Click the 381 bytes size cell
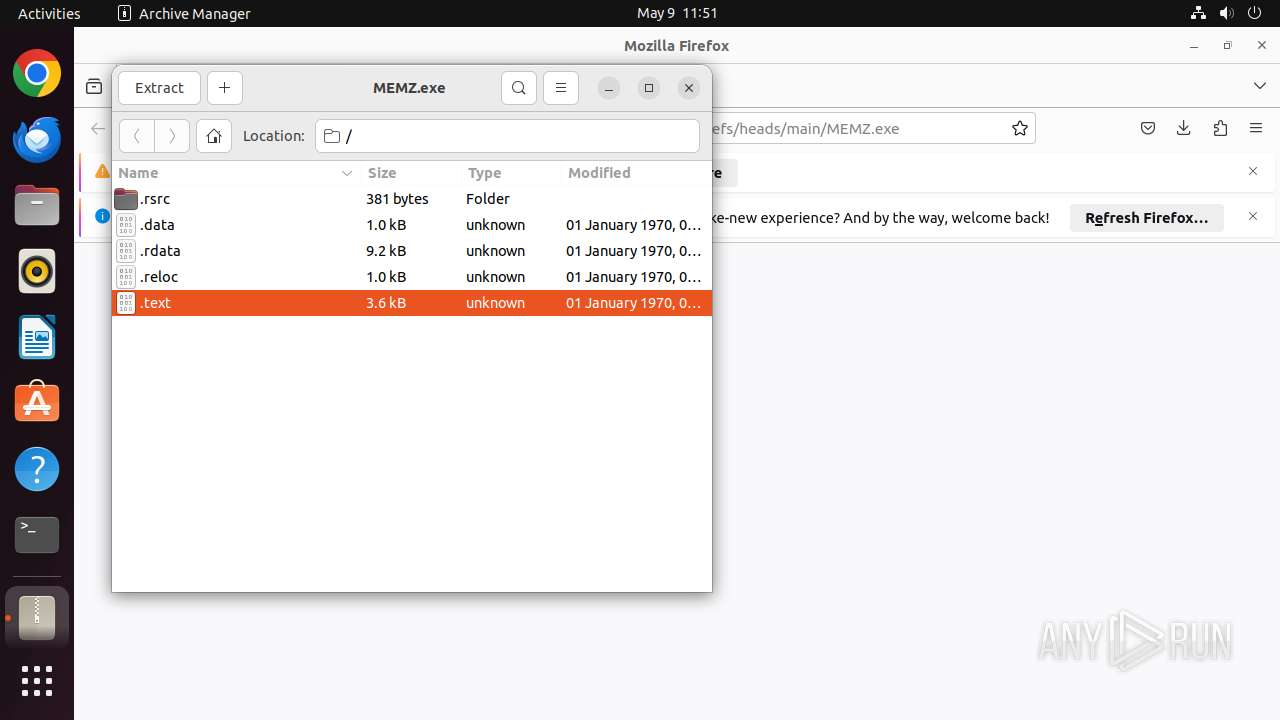Image resolution: width=1280 pixels, height=720 pixels. (x=397, y=199)
